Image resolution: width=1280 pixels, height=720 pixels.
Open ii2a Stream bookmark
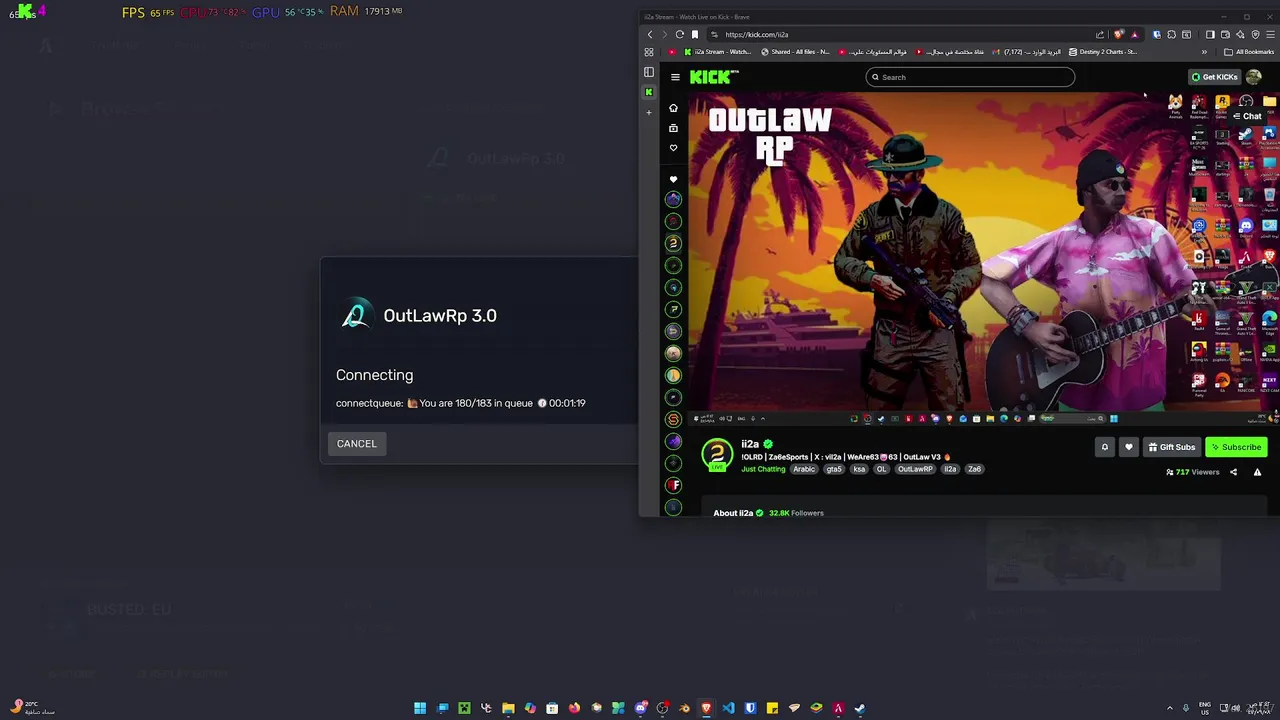pos(717,52)
